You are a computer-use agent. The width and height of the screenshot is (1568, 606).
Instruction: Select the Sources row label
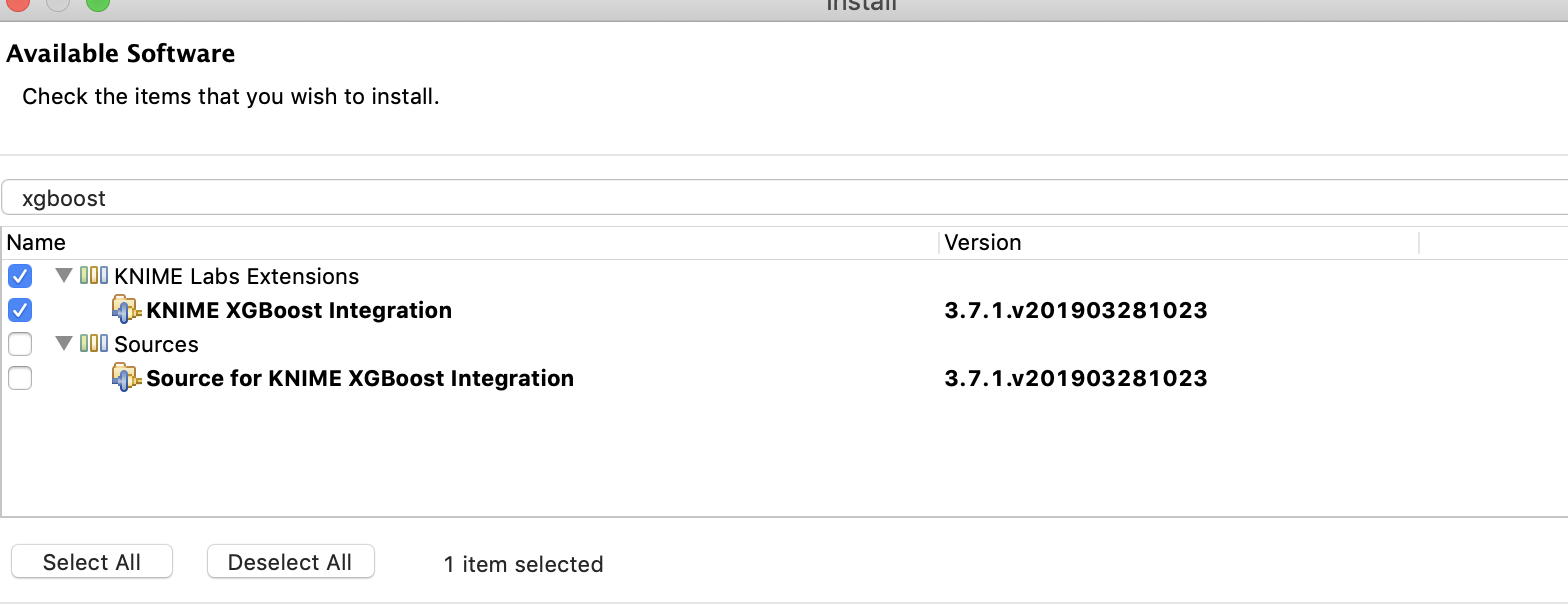[157, 344]
